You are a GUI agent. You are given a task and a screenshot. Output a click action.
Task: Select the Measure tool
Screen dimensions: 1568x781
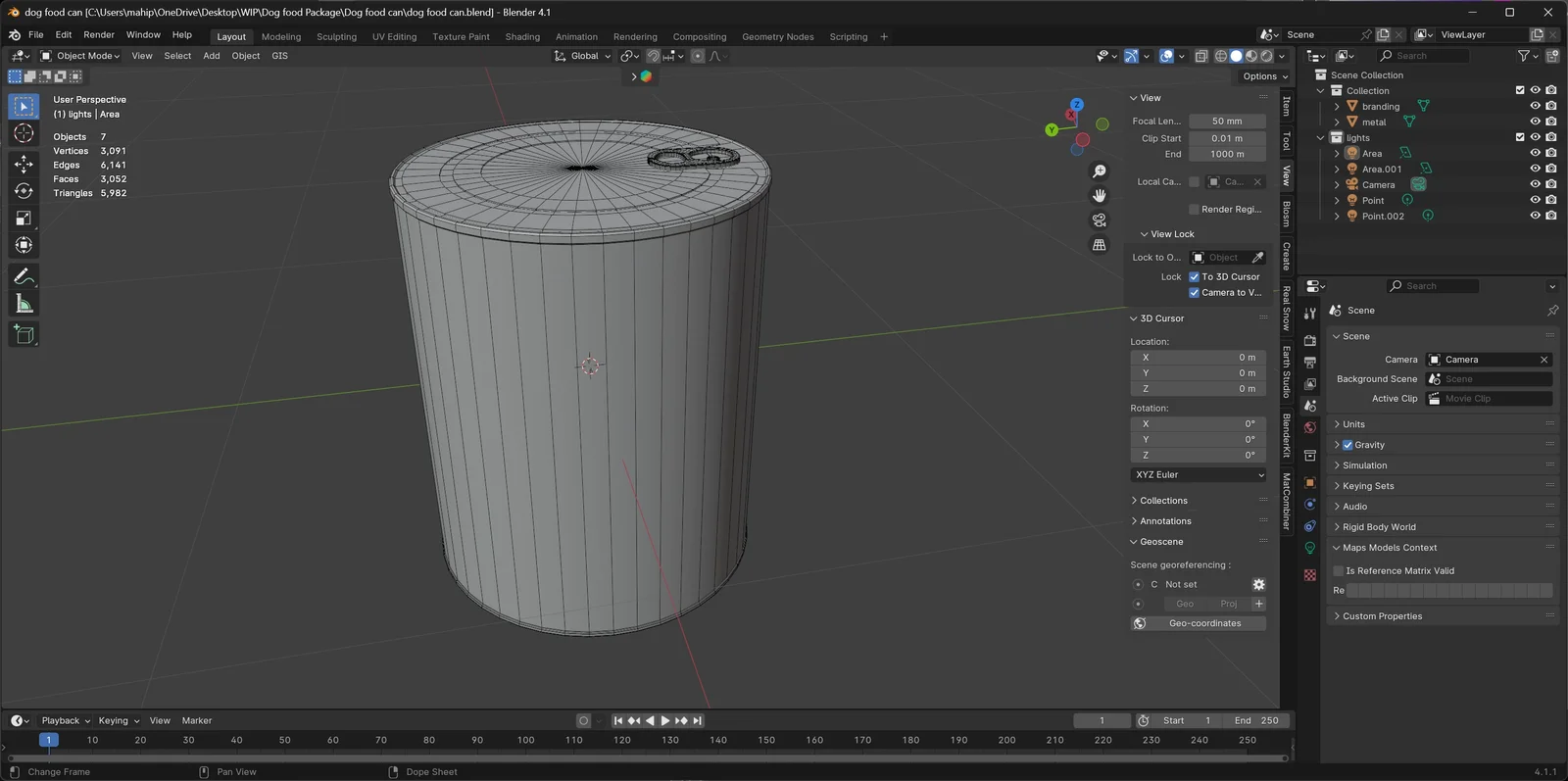24,305
